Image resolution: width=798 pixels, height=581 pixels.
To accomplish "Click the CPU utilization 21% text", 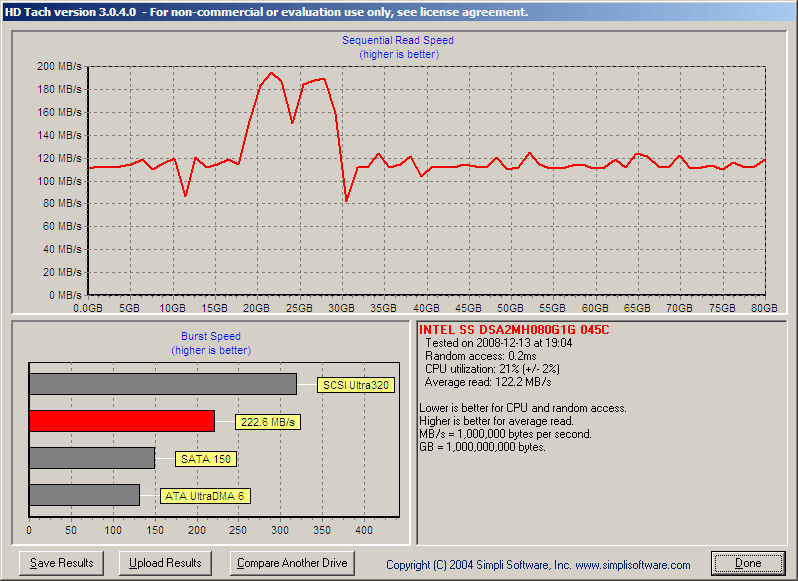I will pos(491,369).
